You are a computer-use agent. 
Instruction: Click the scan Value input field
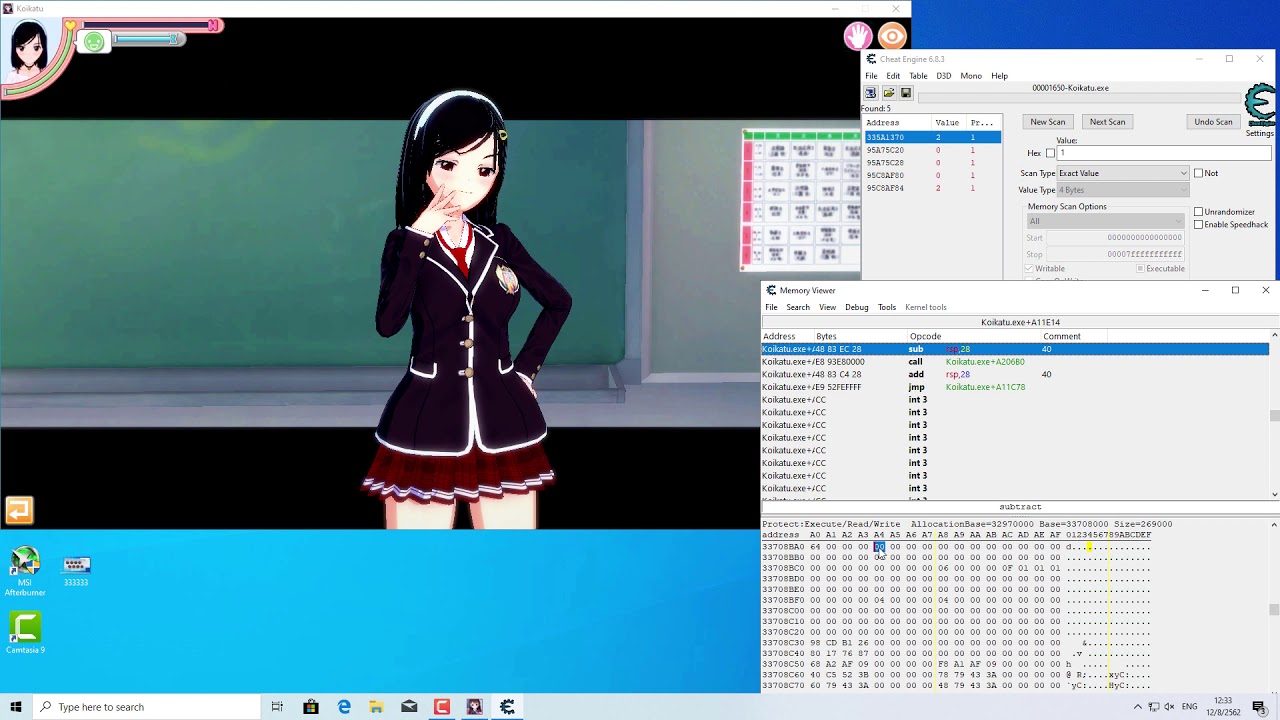click(x=1164, y=153)
